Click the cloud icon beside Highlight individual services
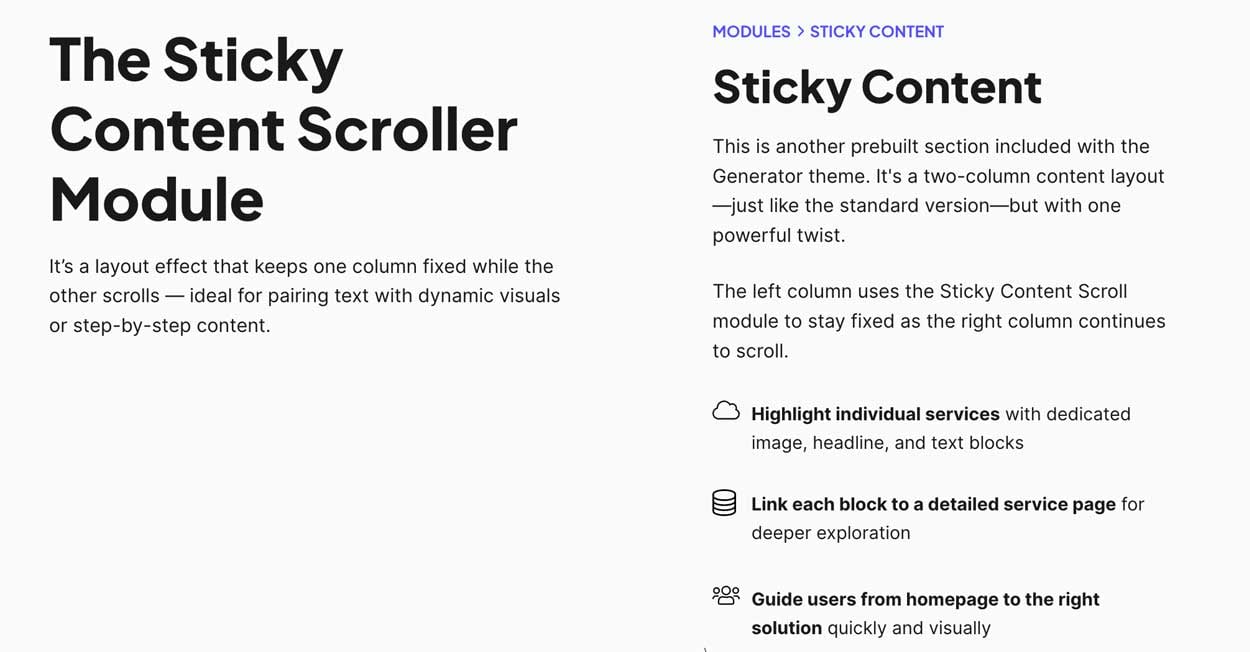 click(x=726, y=411)
